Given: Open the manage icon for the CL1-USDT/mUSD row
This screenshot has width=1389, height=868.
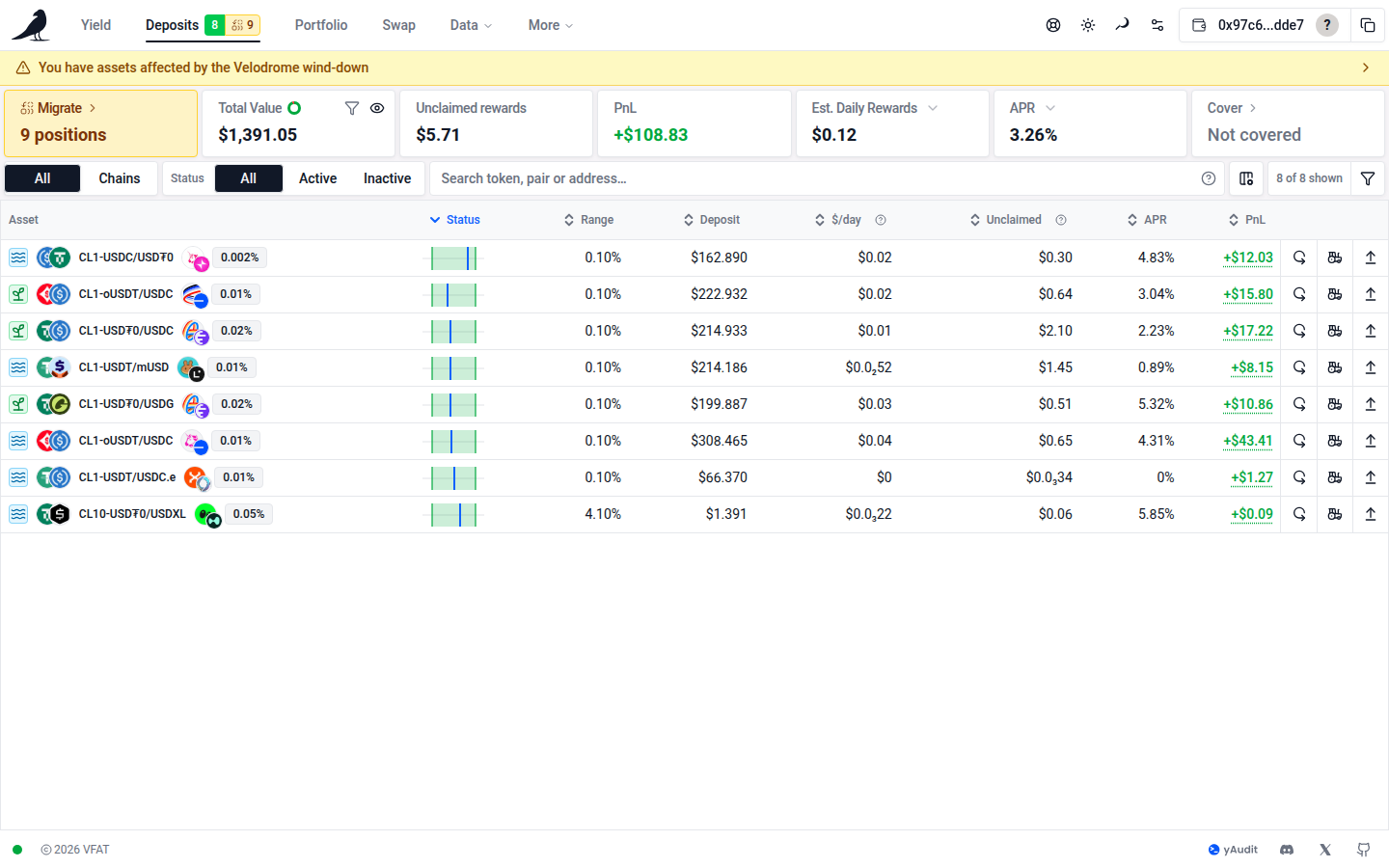Looking at the screenshot, I should 1335,367.
